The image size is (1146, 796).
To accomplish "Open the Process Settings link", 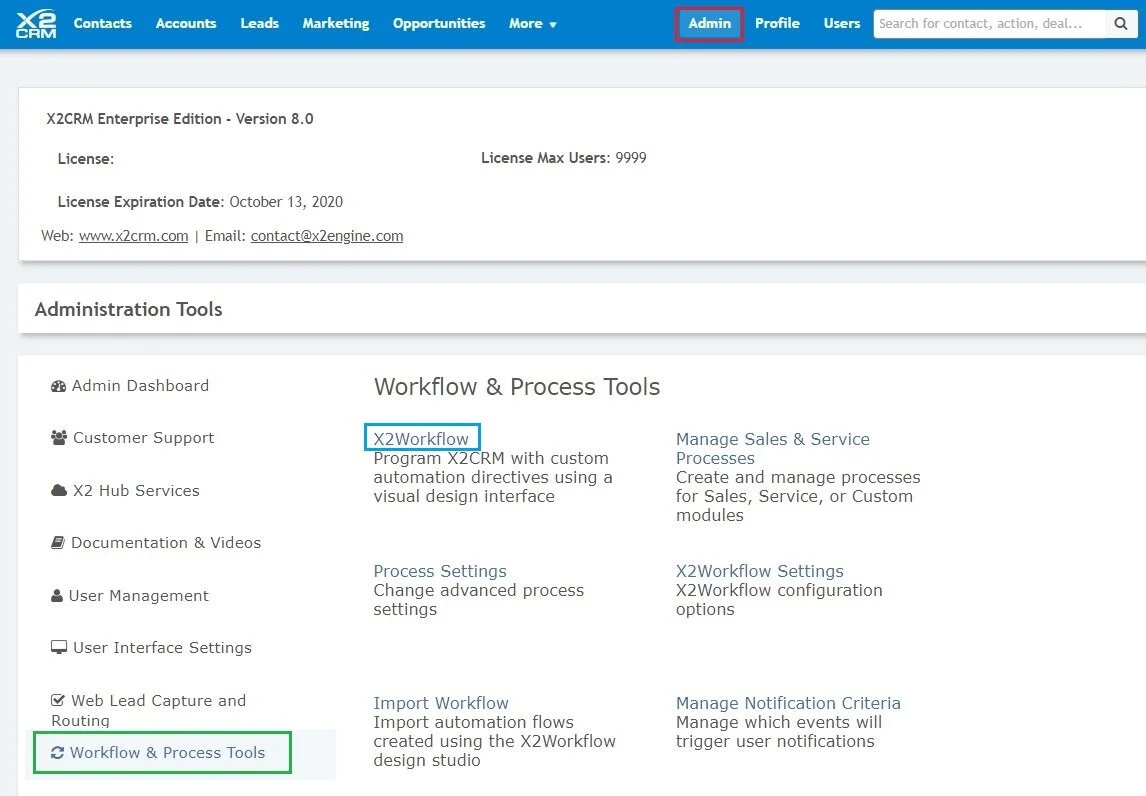I will (440, 571).
